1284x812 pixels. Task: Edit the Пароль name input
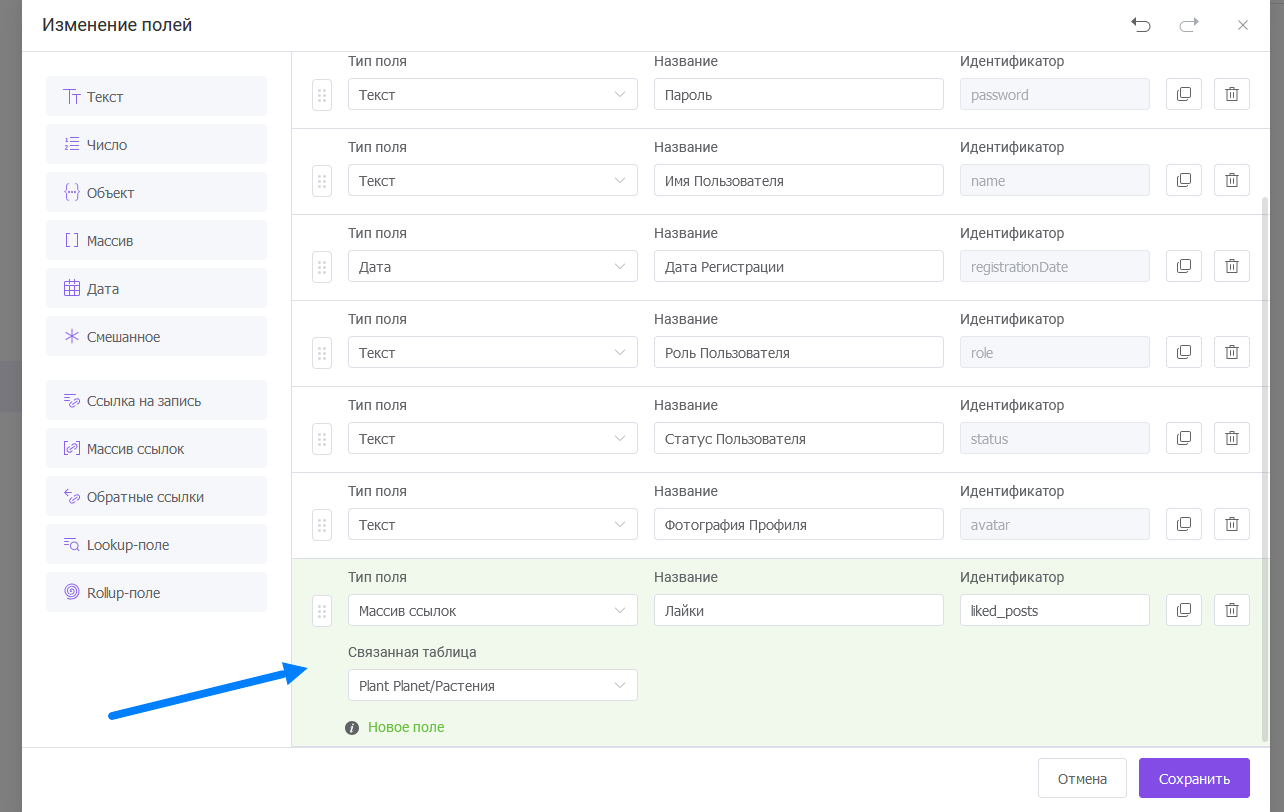click(799, 95)
